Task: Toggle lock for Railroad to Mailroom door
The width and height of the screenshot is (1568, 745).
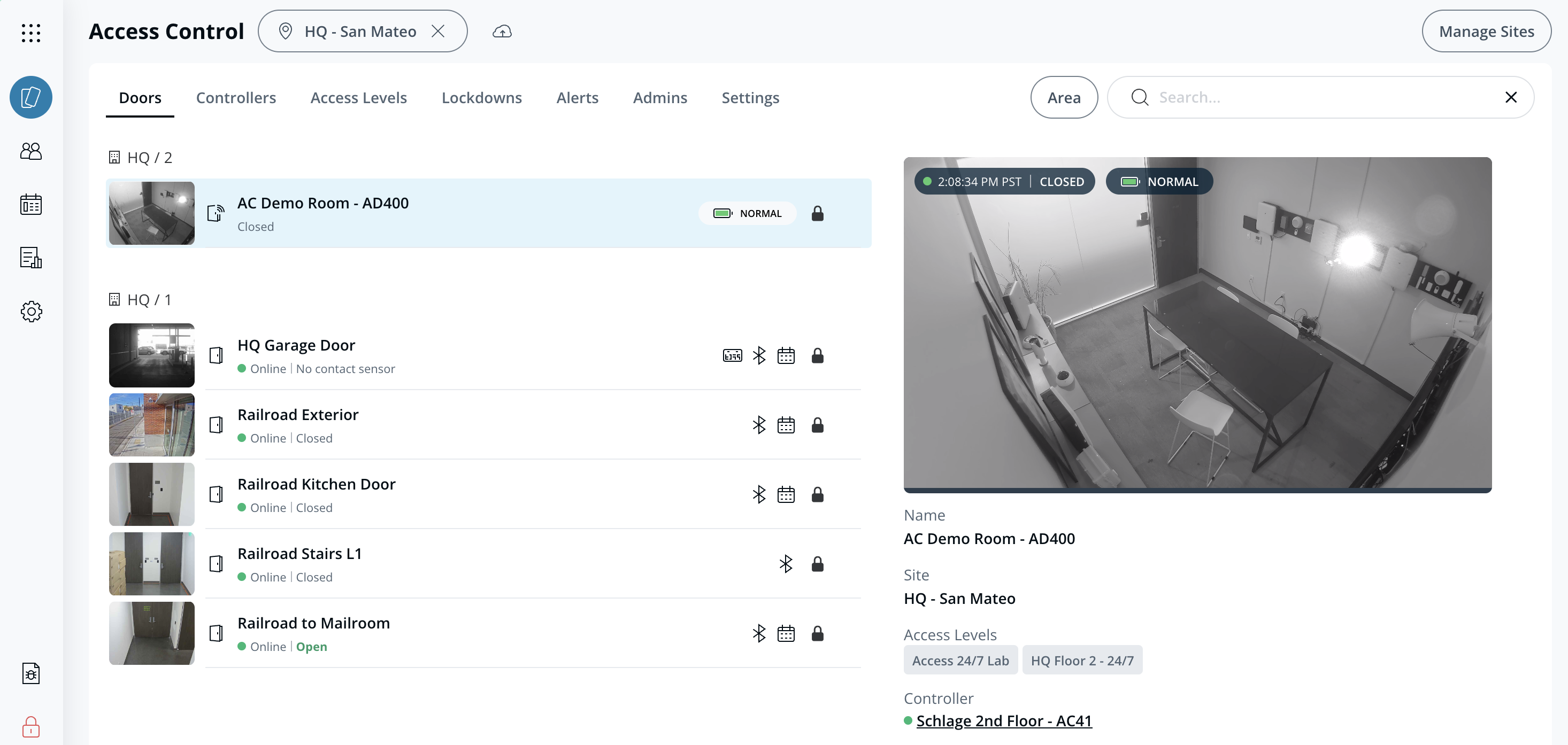Action: click(818, 634)
